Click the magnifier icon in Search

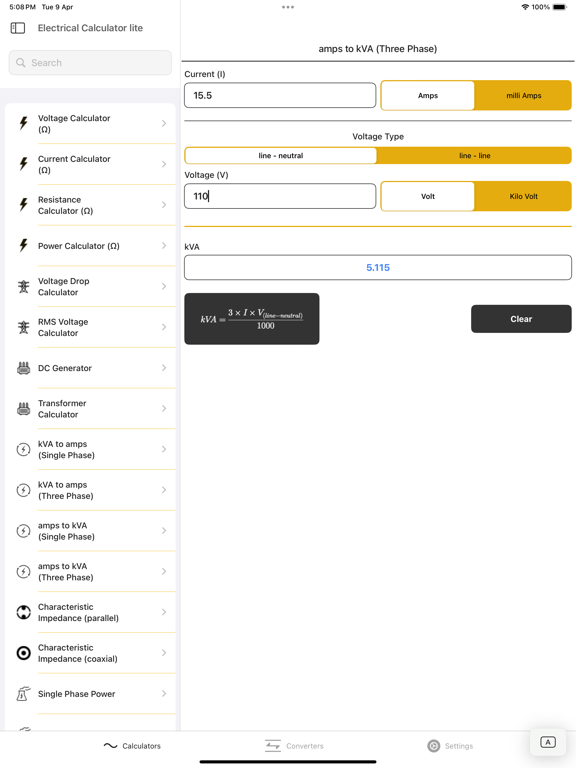[21, 63]
